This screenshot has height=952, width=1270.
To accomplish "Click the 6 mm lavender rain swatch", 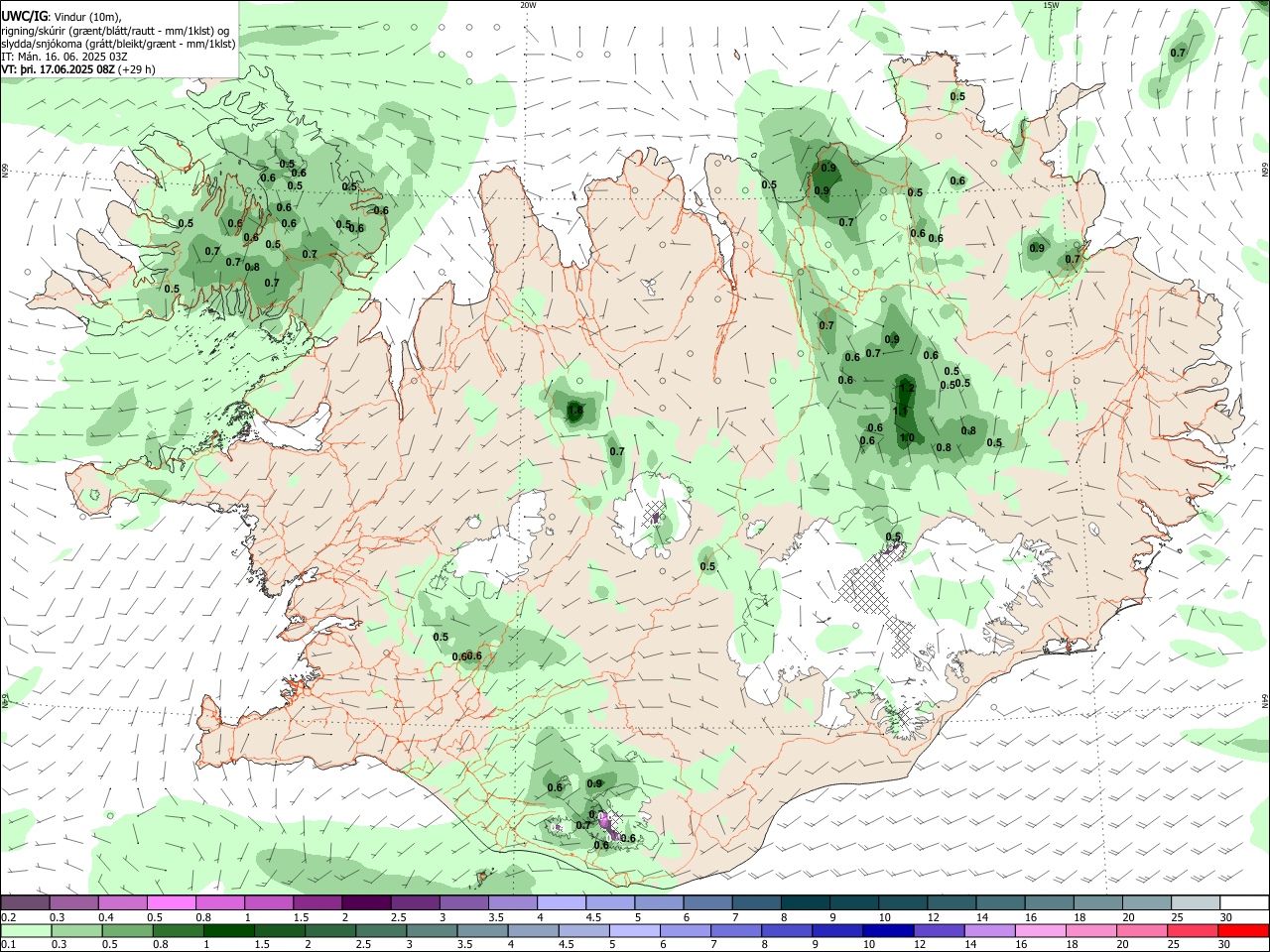I will point(686,930).
